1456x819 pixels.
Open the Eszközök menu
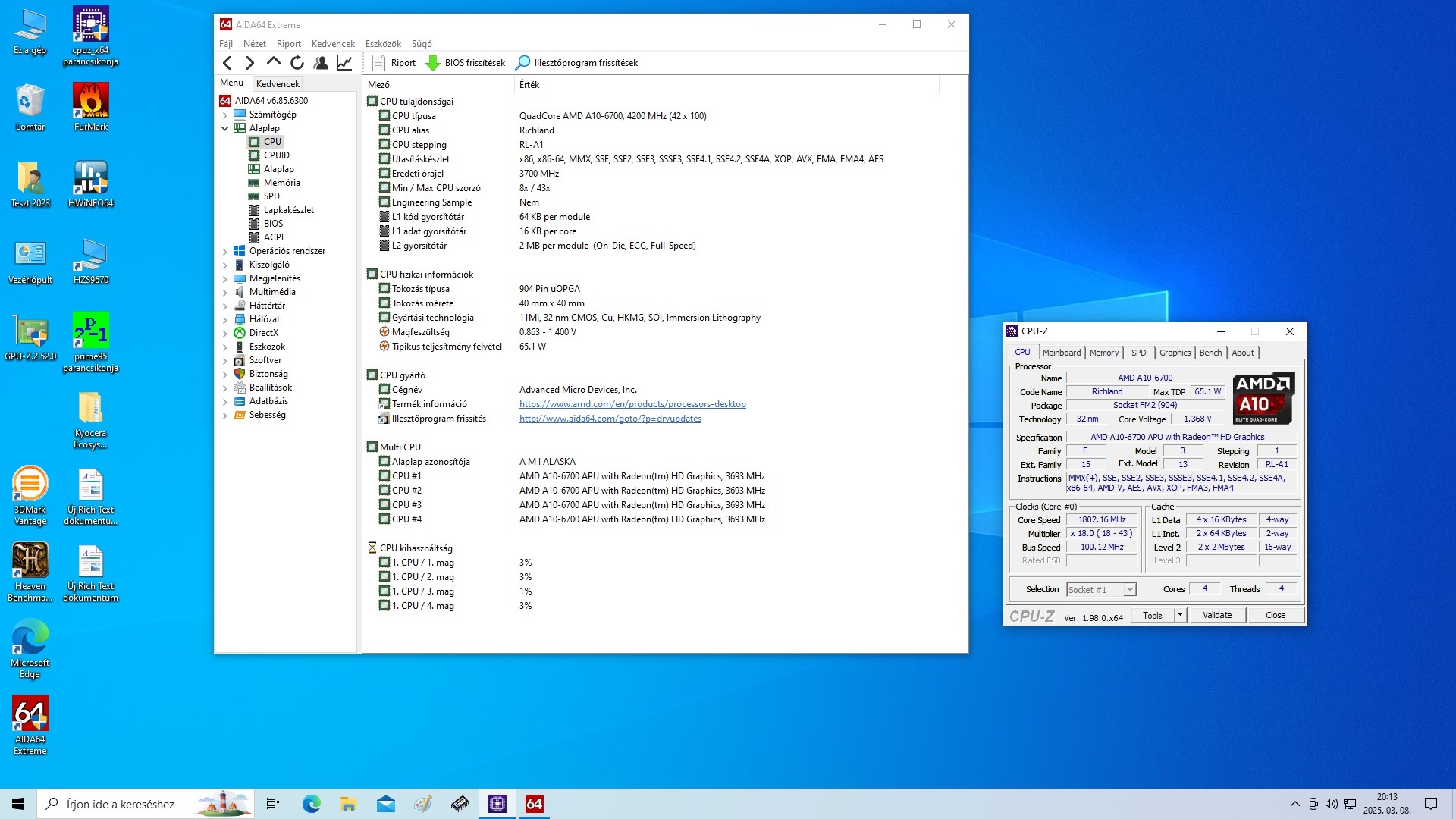pos(383,44)
